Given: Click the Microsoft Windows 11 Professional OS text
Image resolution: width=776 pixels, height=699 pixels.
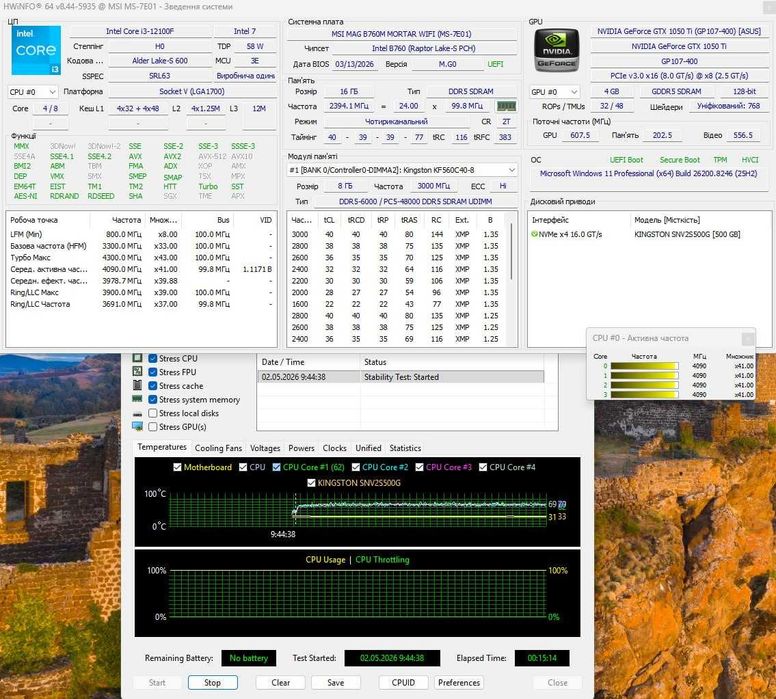Looking at the screenshot, I should click(648, 174).
